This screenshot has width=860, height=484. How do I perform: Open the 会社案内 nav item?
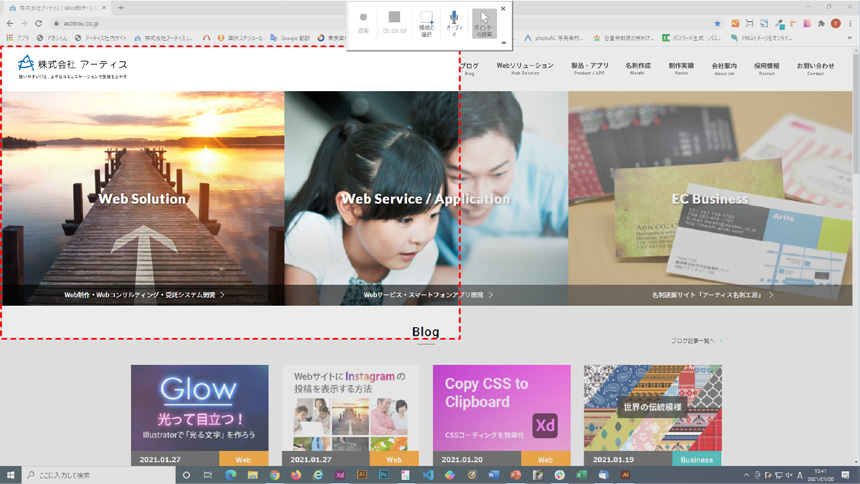[724, 68]
